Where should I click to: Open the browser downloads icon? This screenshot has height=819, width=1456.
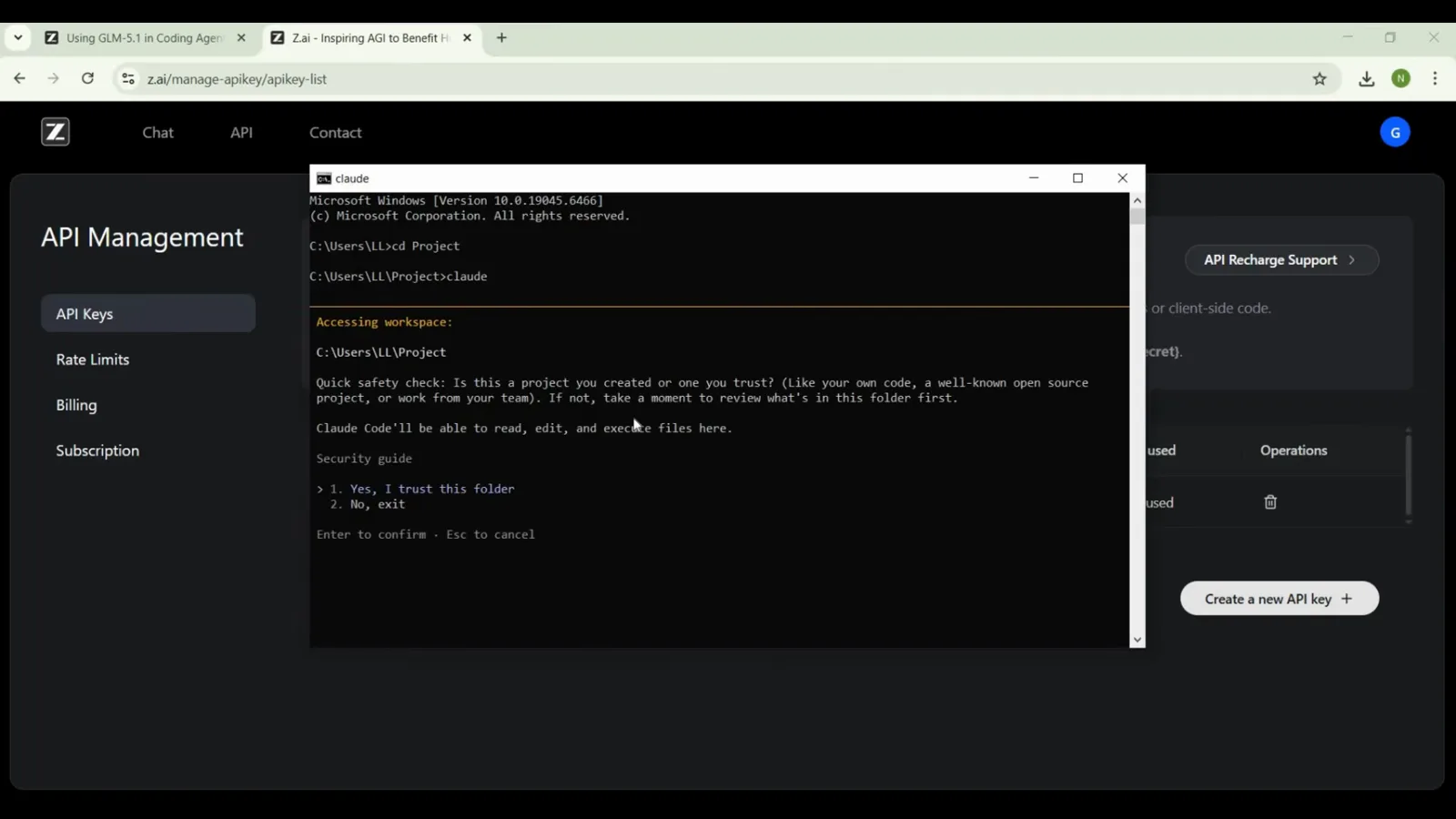point(1366,79)
